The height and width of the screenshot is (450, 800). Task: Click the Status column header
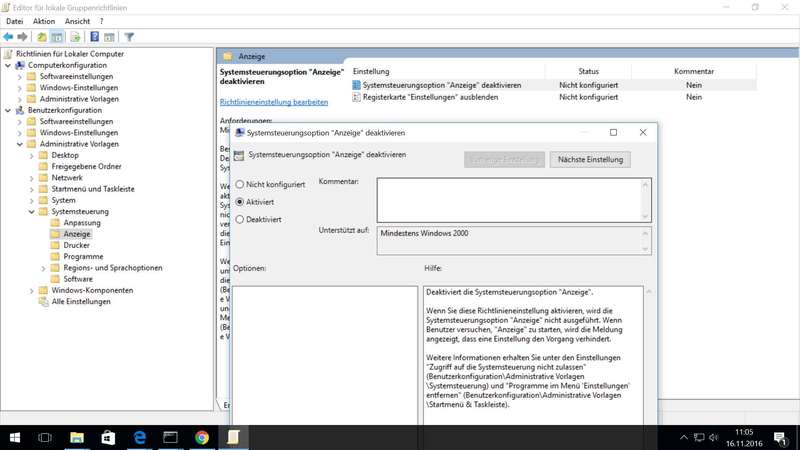[x=588, y=71]
